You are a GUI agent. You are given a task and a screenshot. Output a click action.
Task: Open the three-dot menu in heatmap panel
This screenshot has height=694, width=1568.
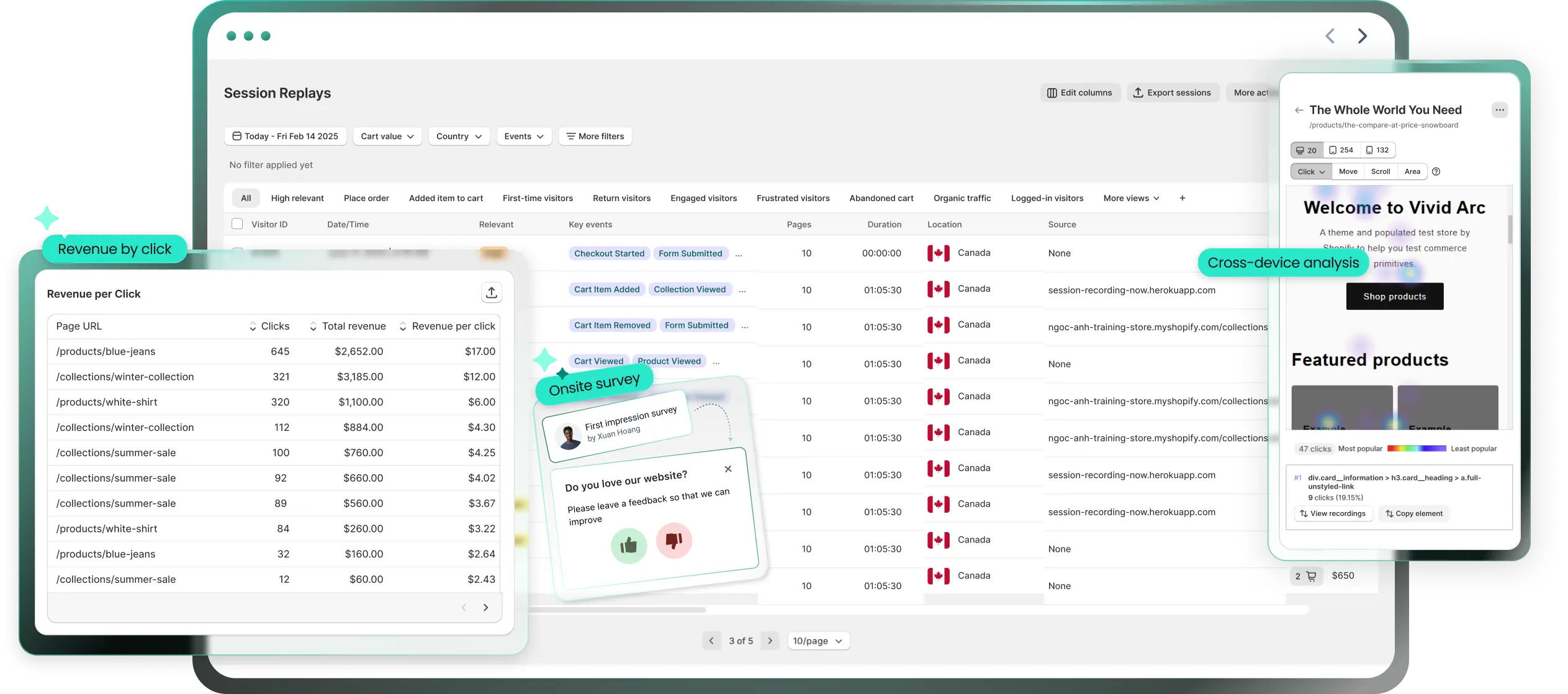tap(1499, 110)
